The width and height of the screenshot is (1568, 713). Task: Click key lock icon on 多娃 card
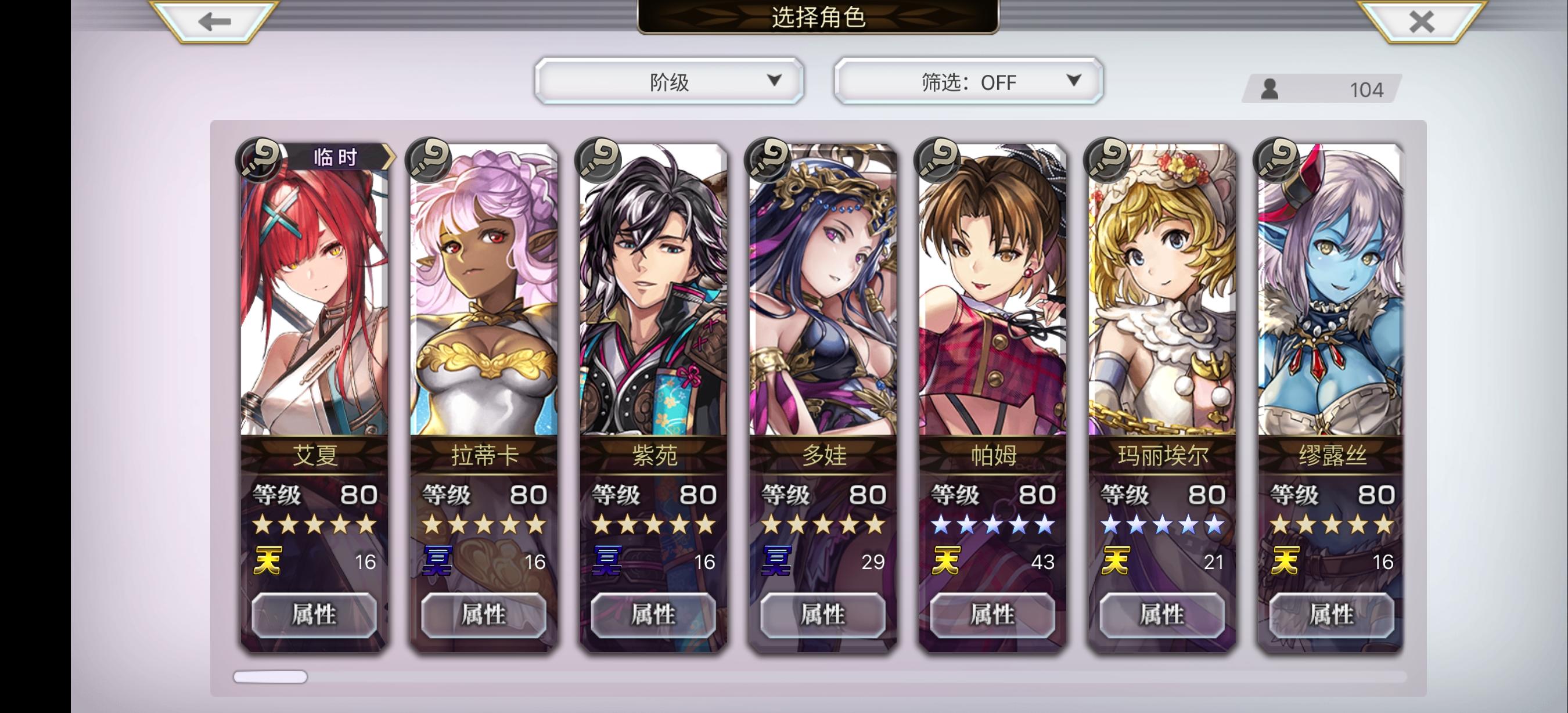[768, 160]
